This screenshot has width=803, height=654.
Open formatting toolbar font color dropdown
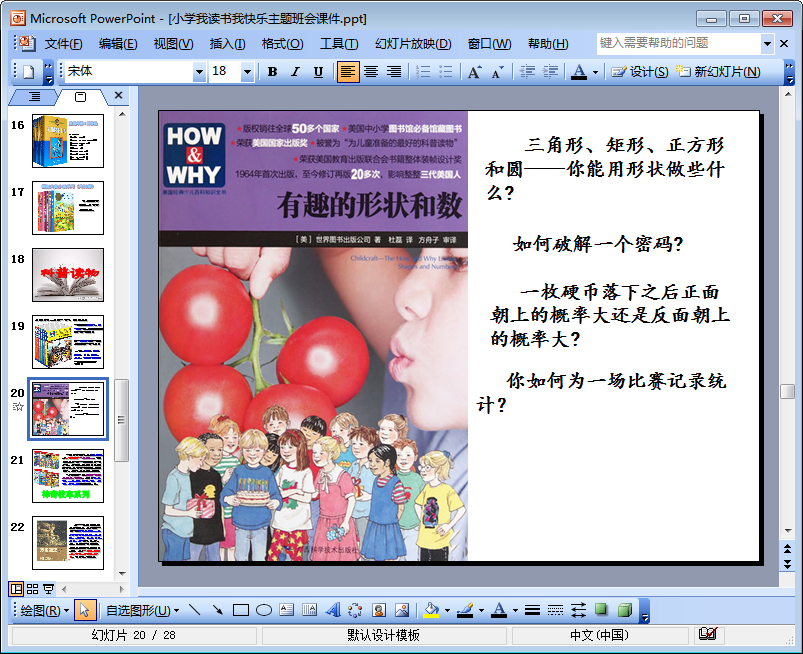[x=595, y=72]
